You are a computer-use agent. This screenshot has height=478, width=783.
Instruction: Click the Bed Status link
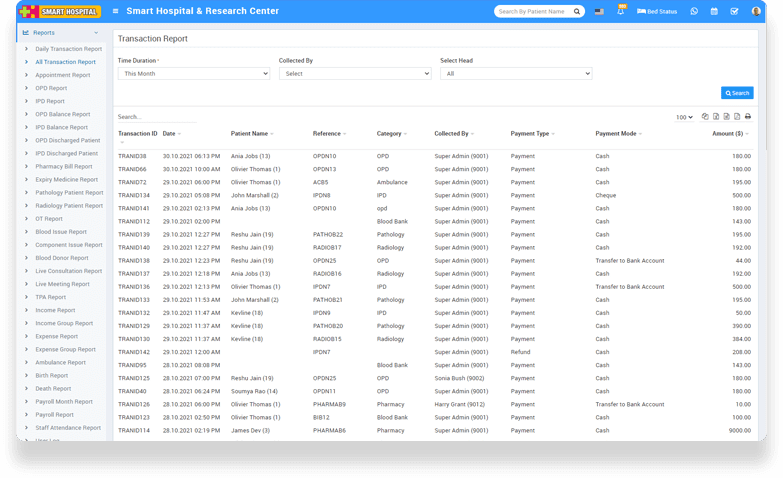click(655, 11)
